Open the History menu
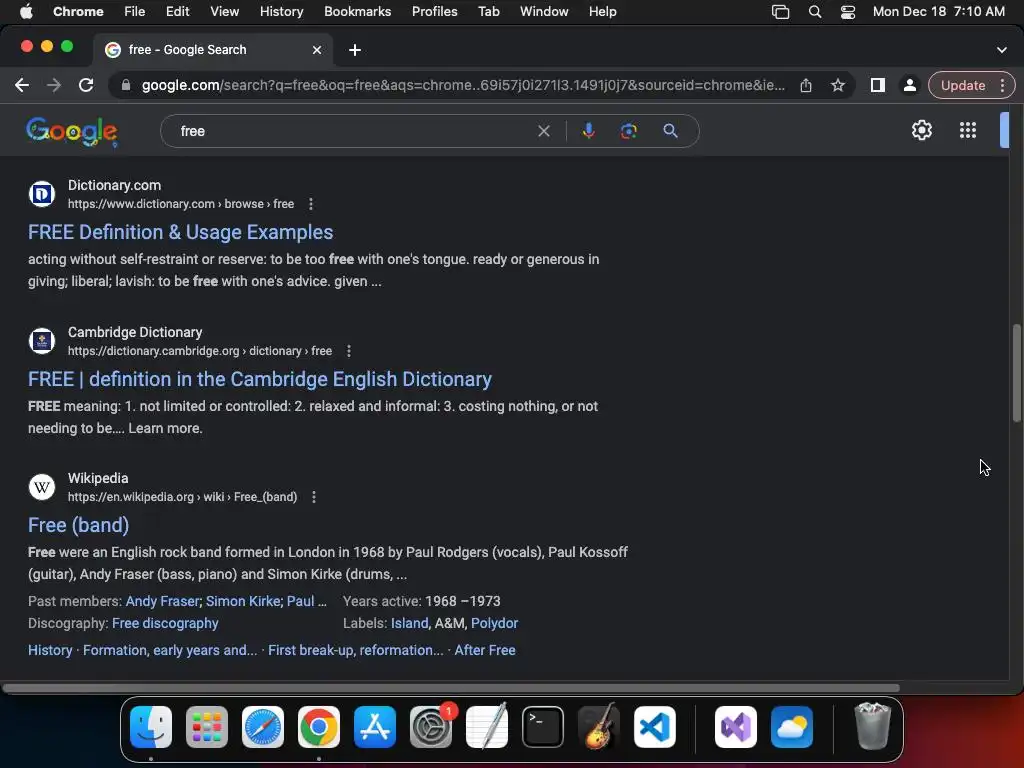The height and width of the screenshot is (768, 1024). click(281, 11)
